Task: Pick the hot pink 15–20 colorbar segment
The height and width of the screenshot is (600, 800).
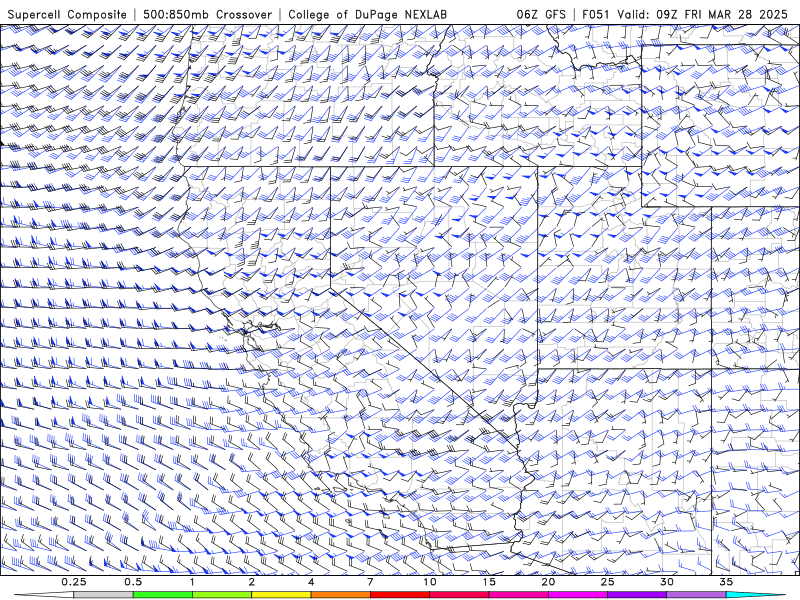Action: click(x=518, y=595)
